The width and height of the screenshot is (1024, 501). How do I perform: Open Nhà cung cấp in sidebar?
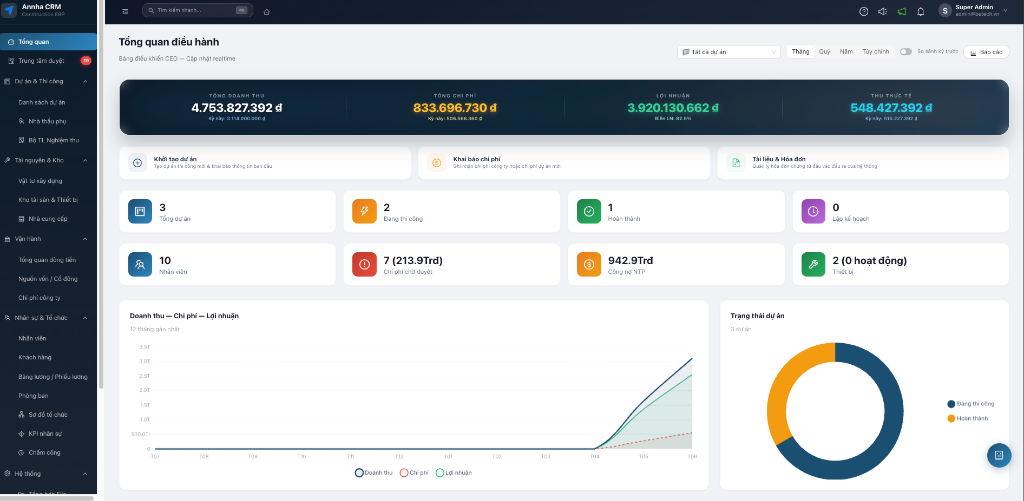[48, 219]
